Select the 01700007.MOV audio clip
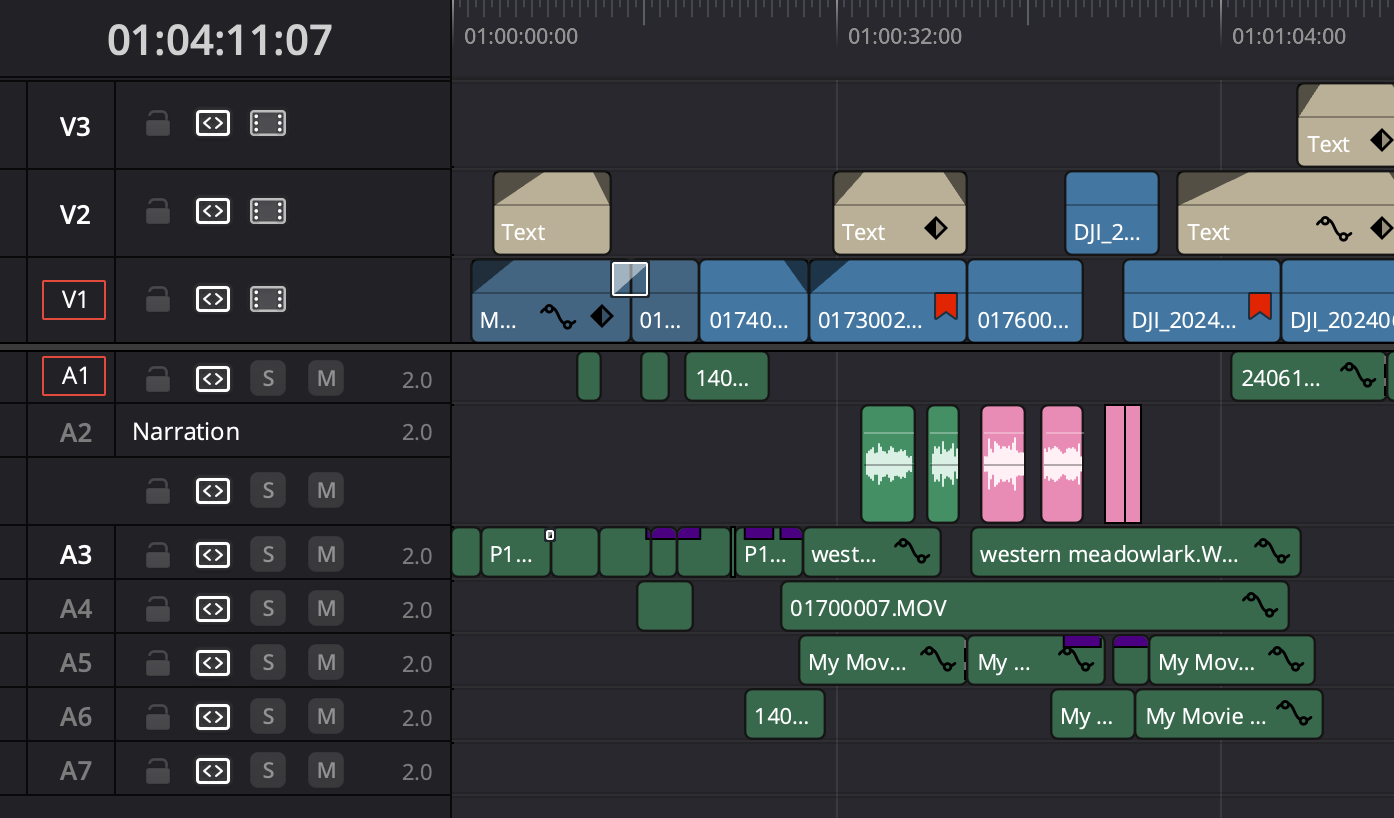The width and height of the screenshot is (1394, 818). (x=1035, y=606)
